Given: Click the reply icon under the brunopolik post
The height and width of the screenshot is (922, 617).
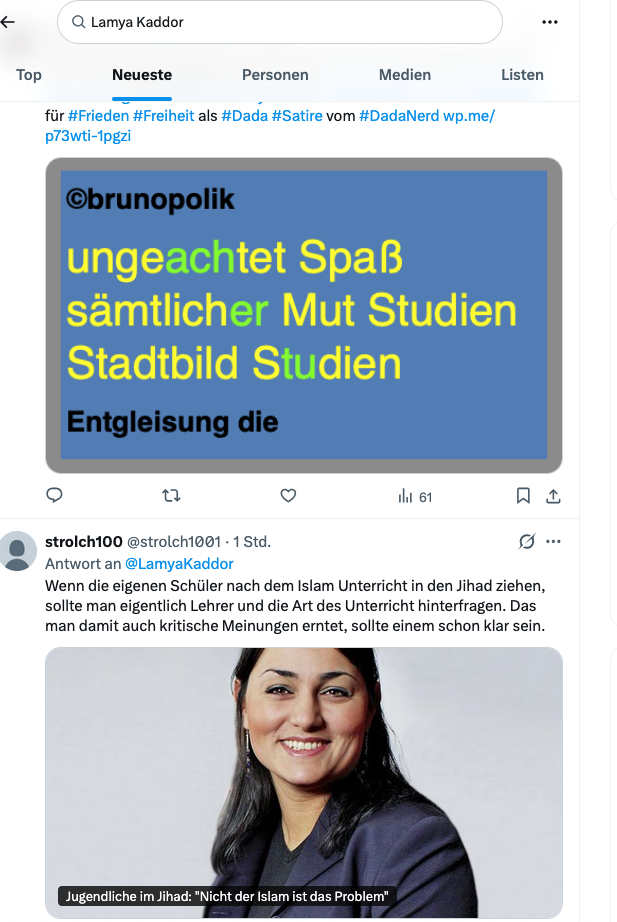Looking at the screenshot, I should pyautogui.click(x=55, y=495).
